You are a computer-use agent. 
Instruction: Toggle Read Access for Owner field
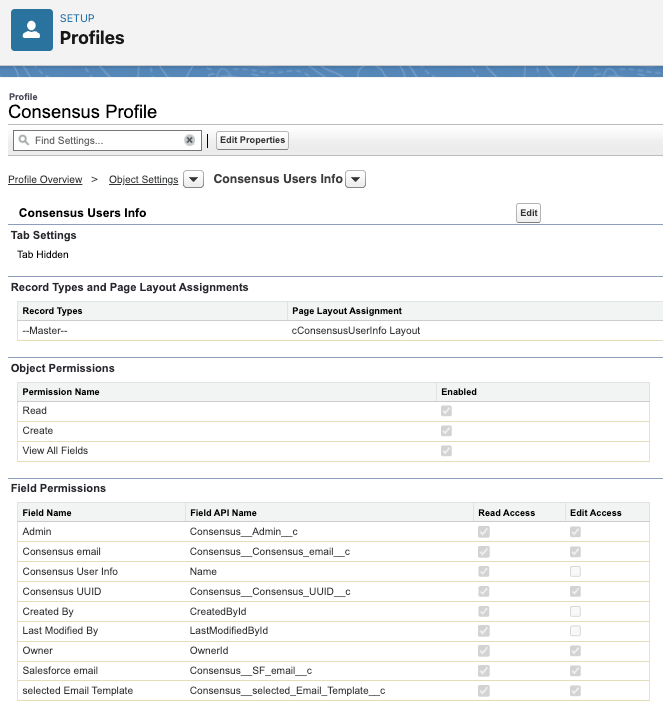484,651
